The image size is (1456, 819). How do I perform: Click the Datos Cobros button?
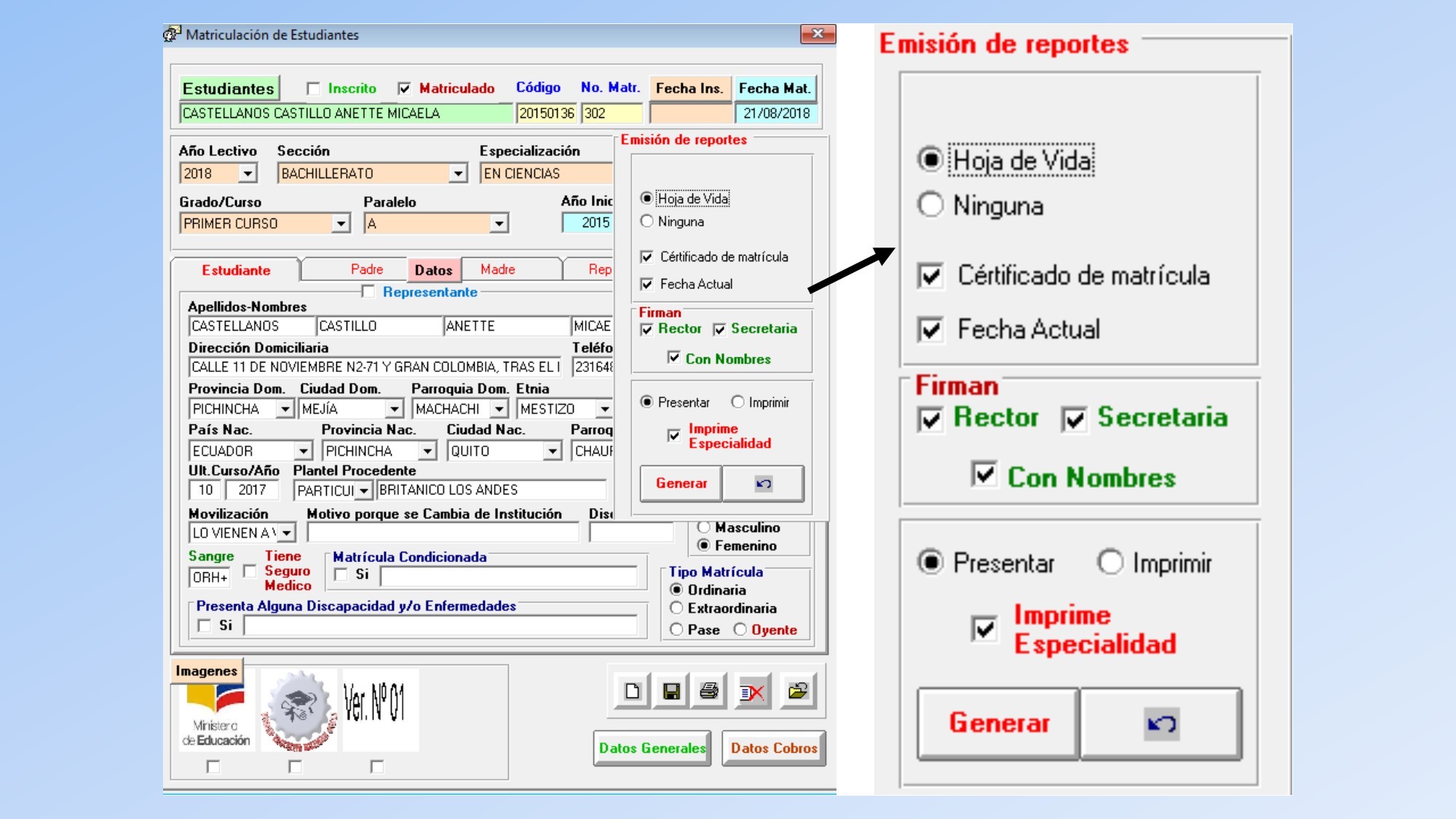(774, 748)
